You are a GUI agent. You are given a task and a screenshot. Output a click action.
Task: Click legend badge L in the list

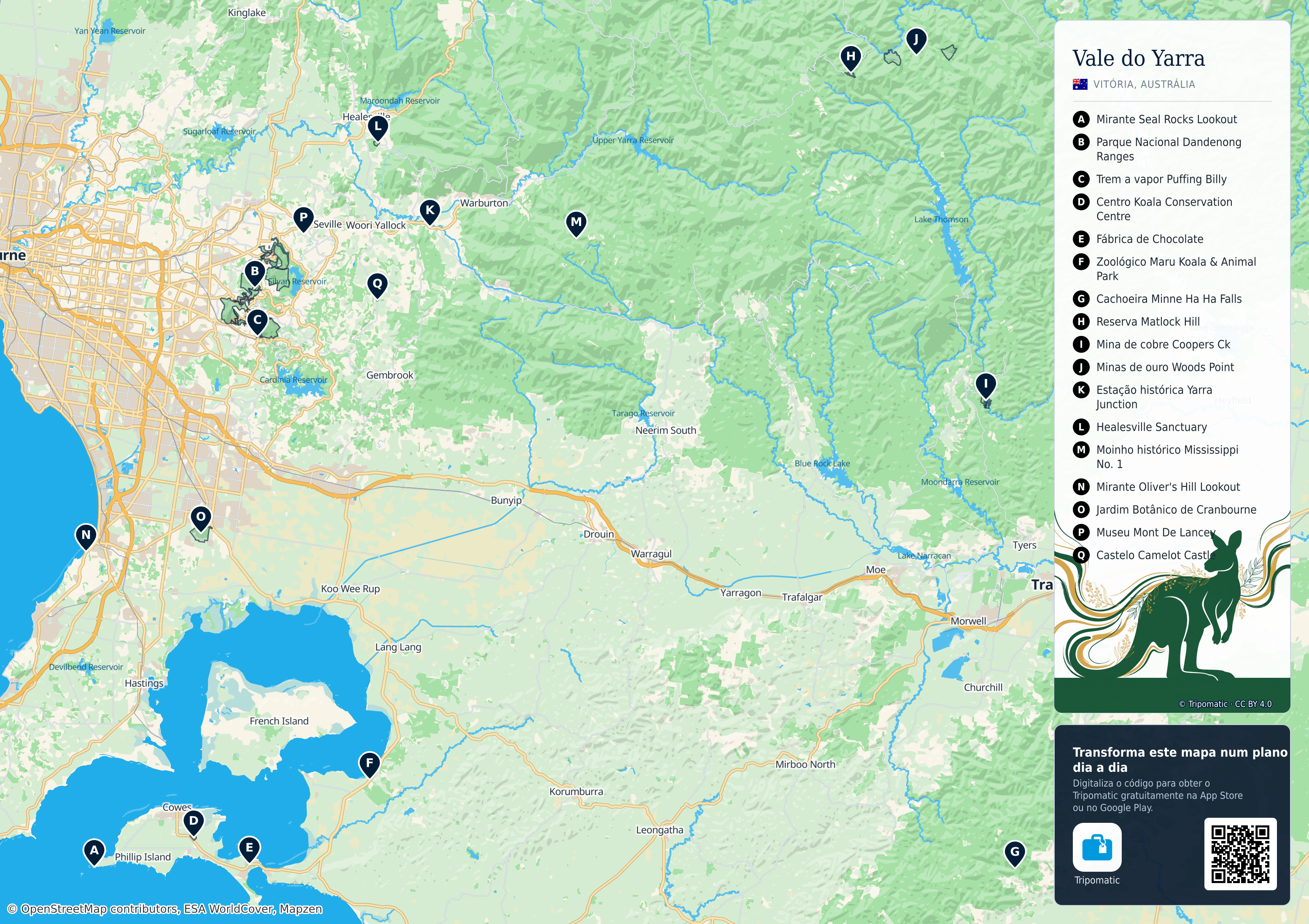click(x=1081, y=427)
